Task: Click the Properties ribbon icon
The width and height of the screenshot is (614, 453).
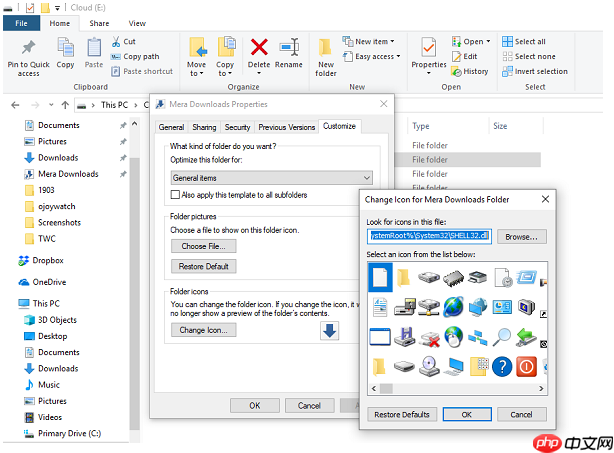Action: point(429,48)
